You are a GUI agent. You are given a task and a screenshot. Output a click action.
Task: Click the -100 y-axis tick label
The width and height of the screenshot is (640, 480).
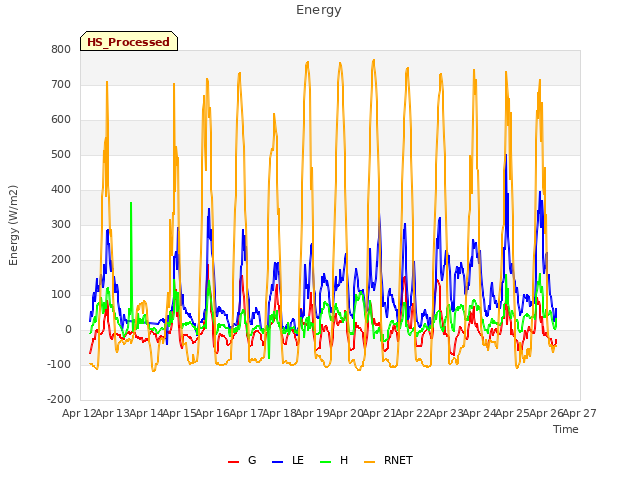(59, 364)
